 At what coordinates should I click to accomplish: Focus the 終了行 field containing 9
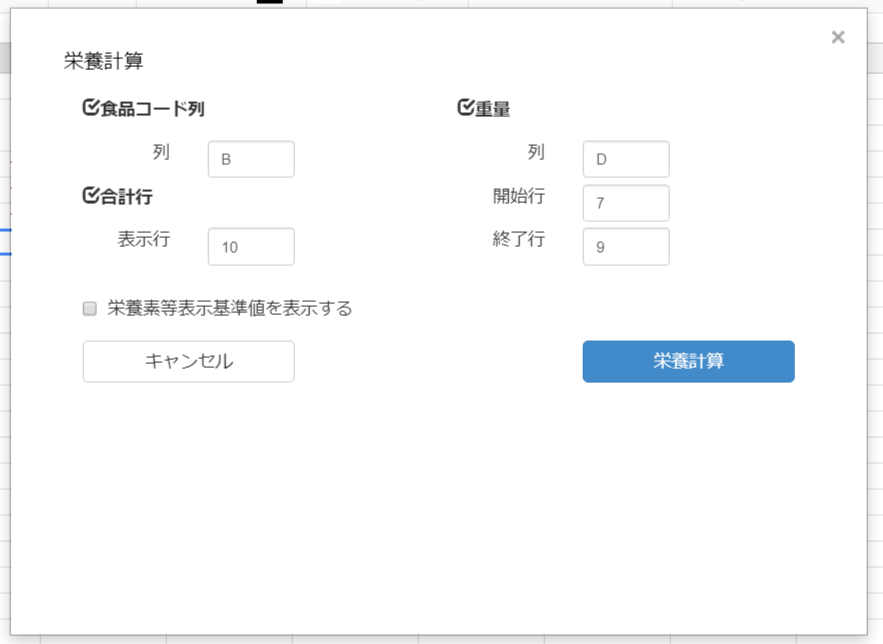(626, 247)
